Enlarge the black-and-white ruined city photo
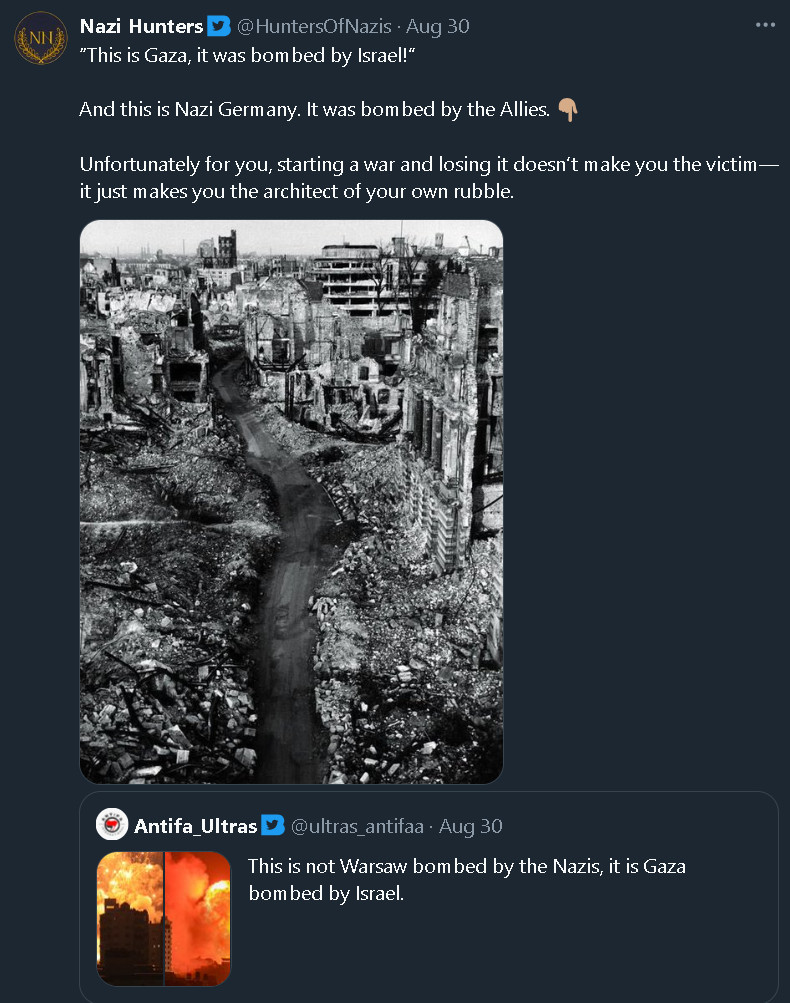The image size is (790, 1003). (291, 500)
